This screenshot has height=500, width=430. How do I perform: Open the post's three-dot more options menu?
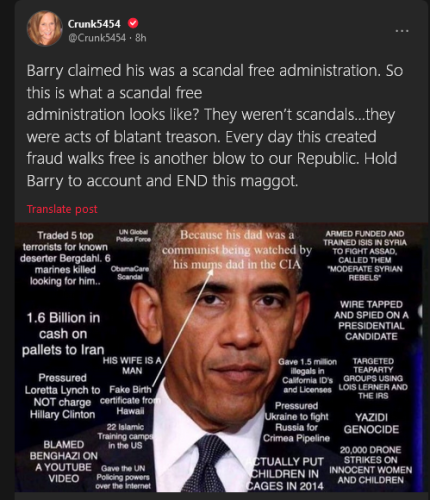(x=402, y=31)
